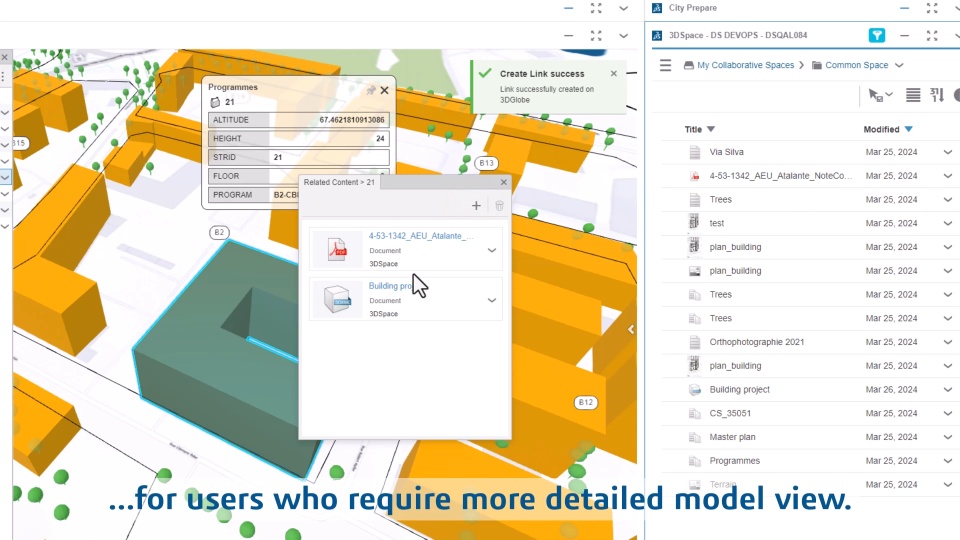This screenshot has width=960, height=540.
Task: Expand the Orthophotographie 2021 row chevron
Action: tap(948, 342)
